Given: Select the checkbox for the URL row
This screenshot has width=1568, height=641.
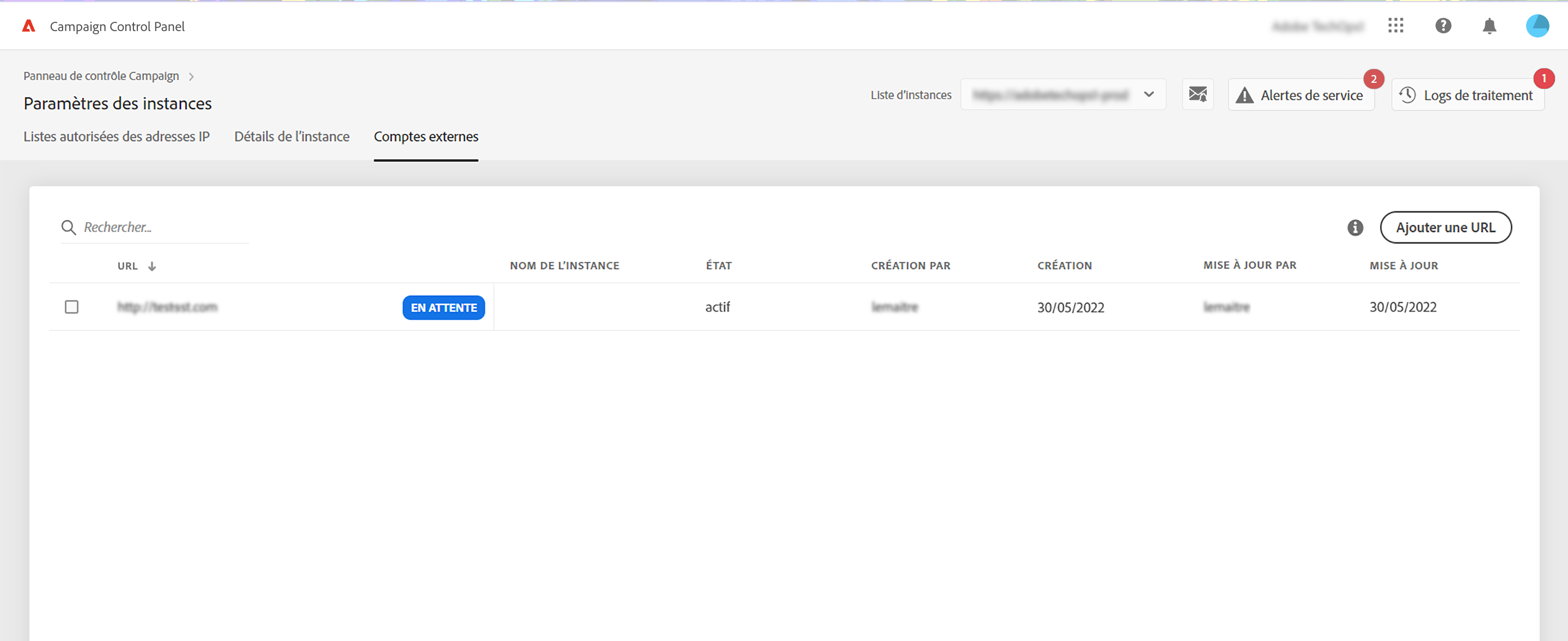Looking at the screenshot, I should pos(72,307).
